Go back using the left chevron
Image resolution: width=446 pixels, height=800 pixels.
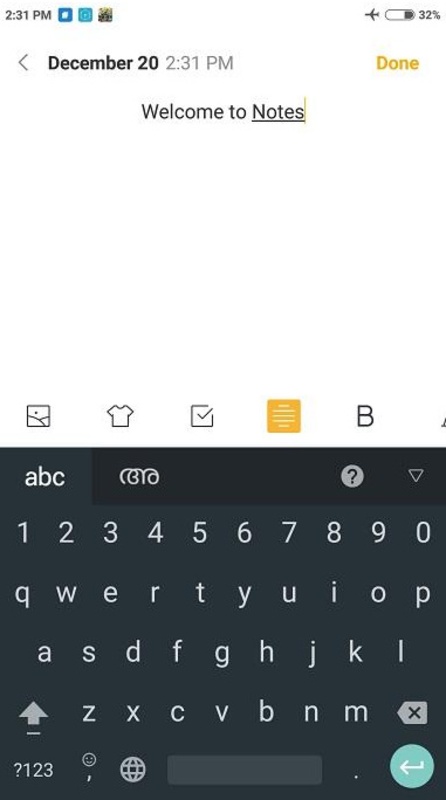23,63
